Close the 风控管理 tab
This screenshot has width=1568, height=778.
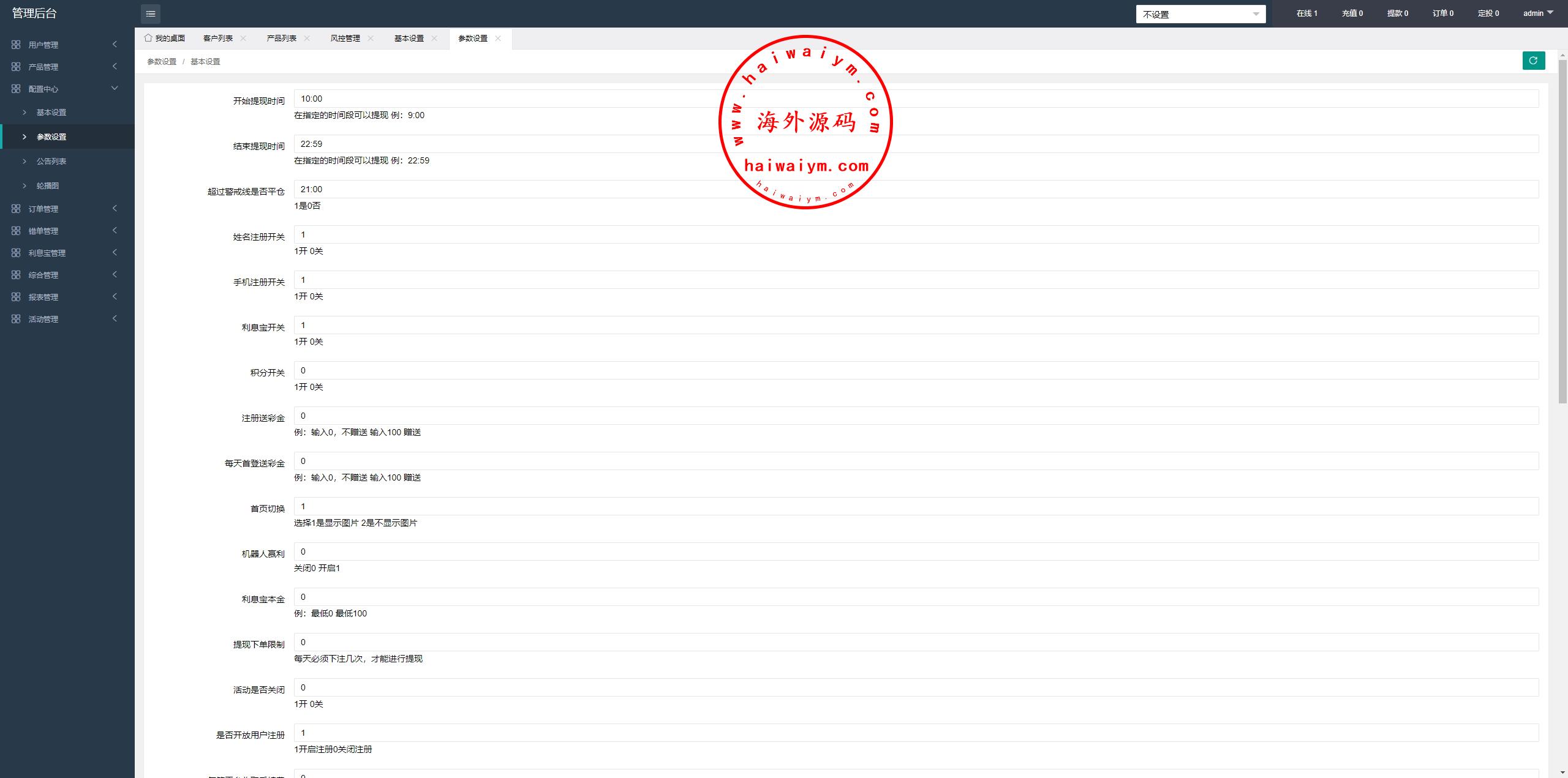point(371,38)
